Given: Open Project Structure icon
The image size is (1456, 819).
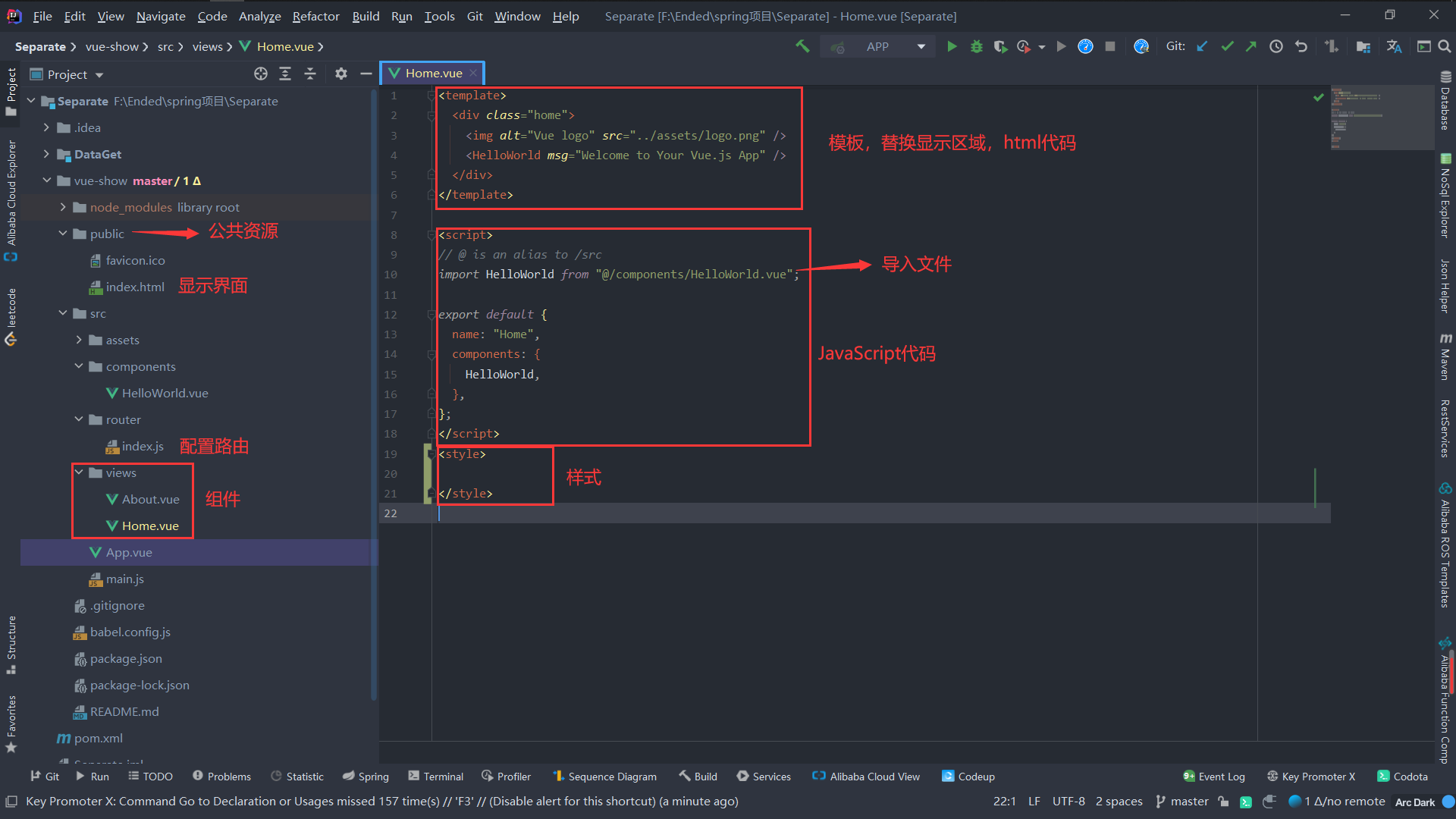Looking at the screenshot, I should point(1363,46).
